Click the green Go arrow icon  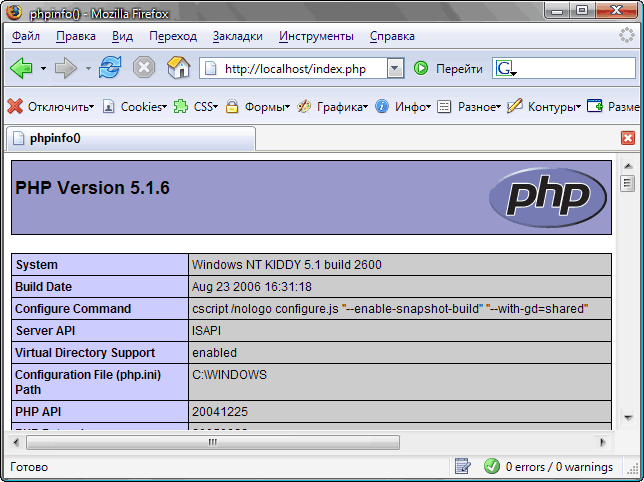pyautogui.click(x=421, y=68)
